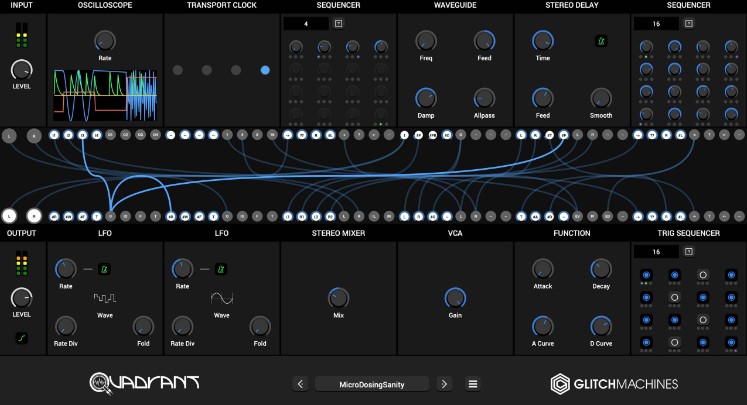The height and width of the screenshot is (405, 747).
Task: Click top-right Sequencer step count 16 field
Action: tap(656, 23)
